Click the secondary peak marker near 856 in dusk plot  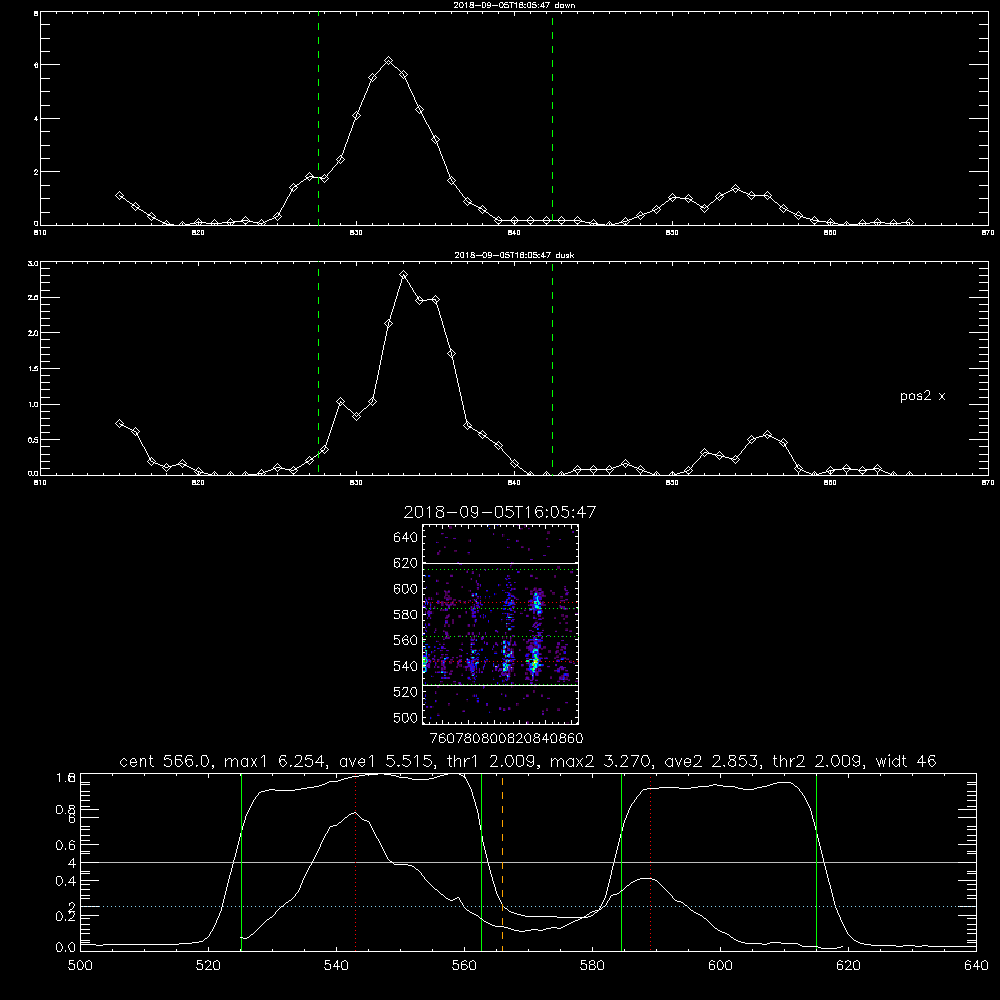coord(767,434)
